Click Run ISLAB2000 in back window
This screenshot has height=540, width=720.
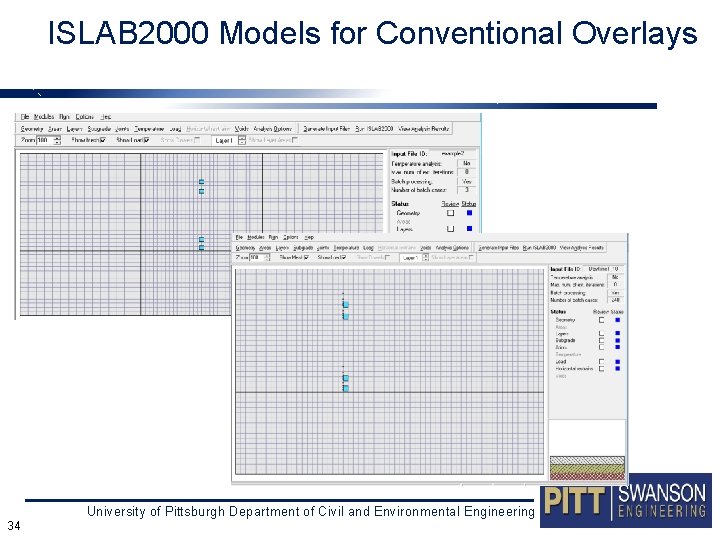[x=374, y=129]
